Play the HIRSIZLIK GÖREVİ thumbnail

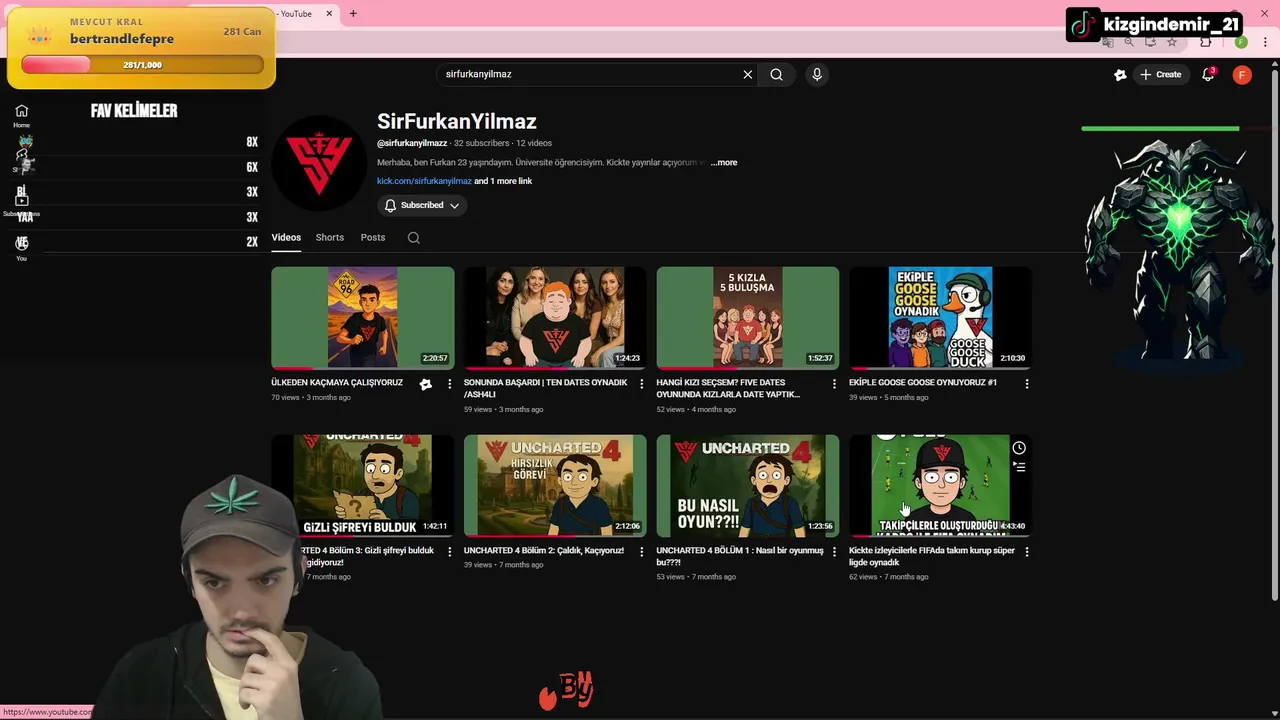[x=555, y=485]
